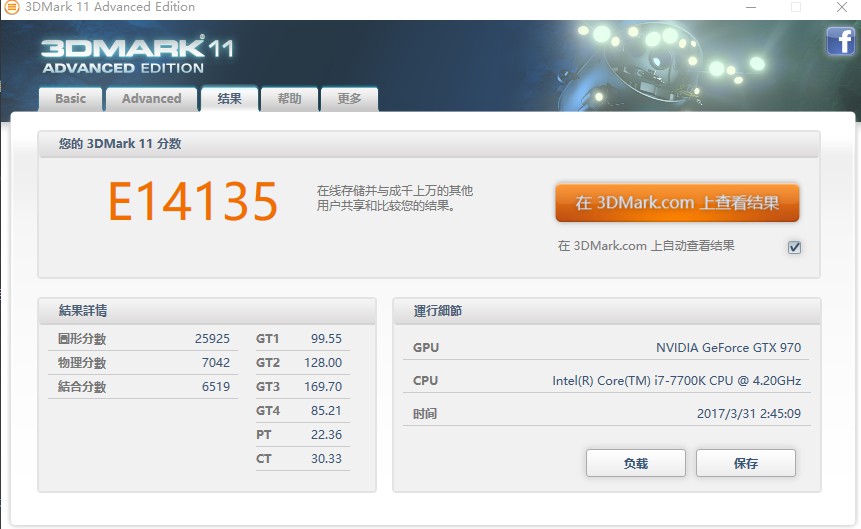Click the Intel Core i7-7700K CPU text
This screenshot has height=529, width=861.
coord(676,381)
